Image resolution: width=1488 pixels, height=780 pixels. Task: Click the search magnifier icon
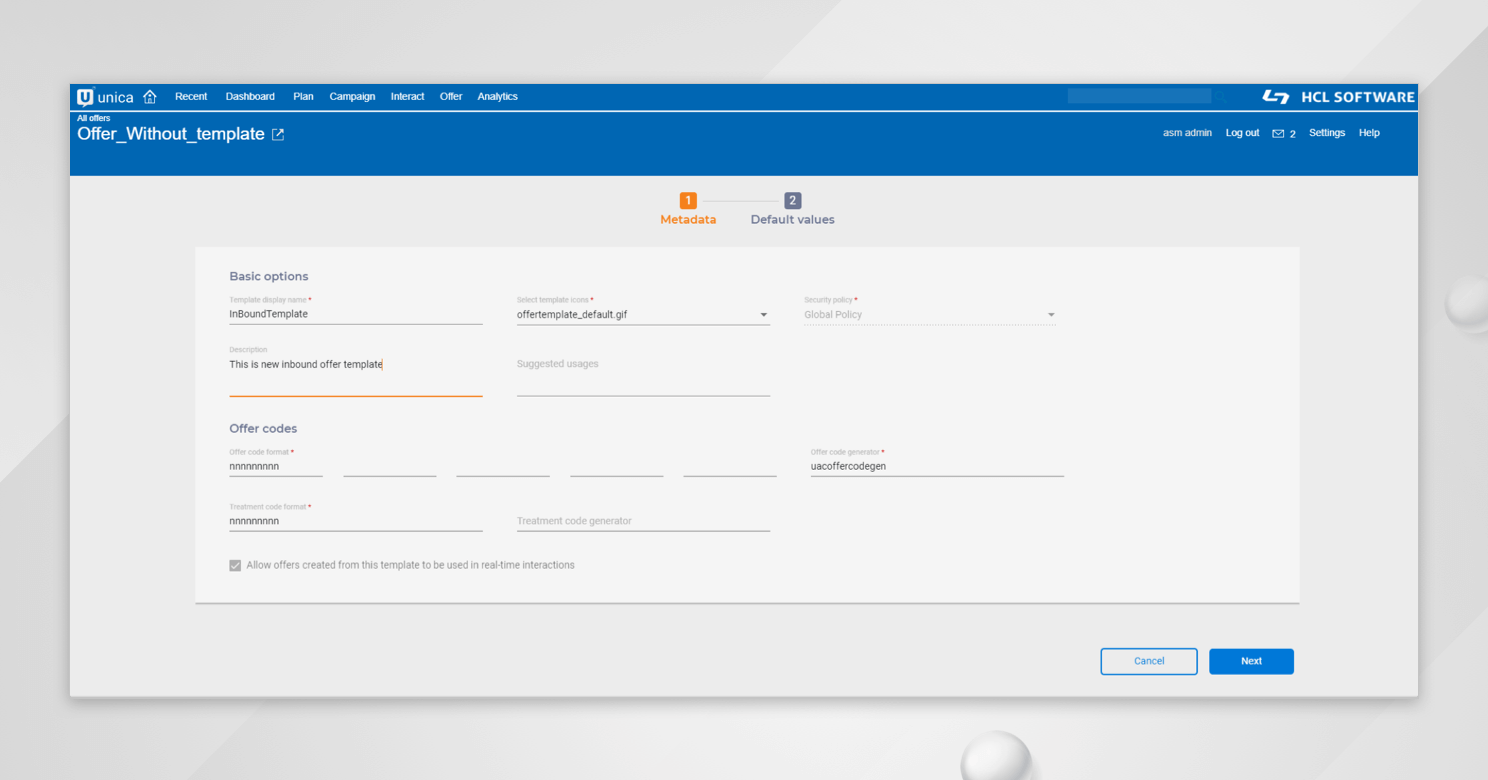coord(1222,96)
